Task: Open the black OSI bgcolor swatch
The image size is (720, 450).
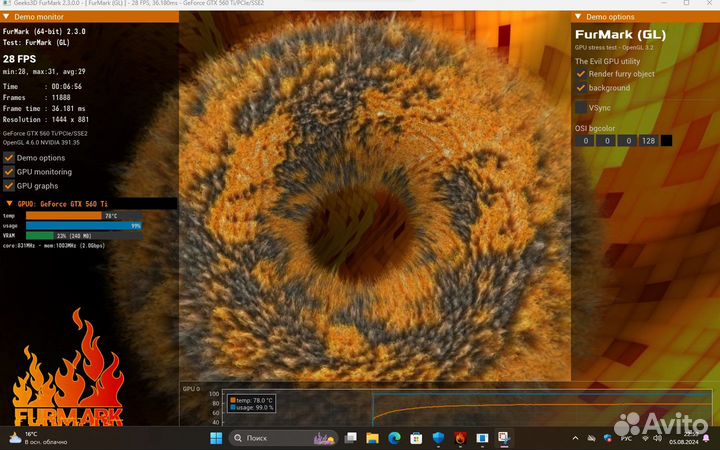Action: (667, 141)
